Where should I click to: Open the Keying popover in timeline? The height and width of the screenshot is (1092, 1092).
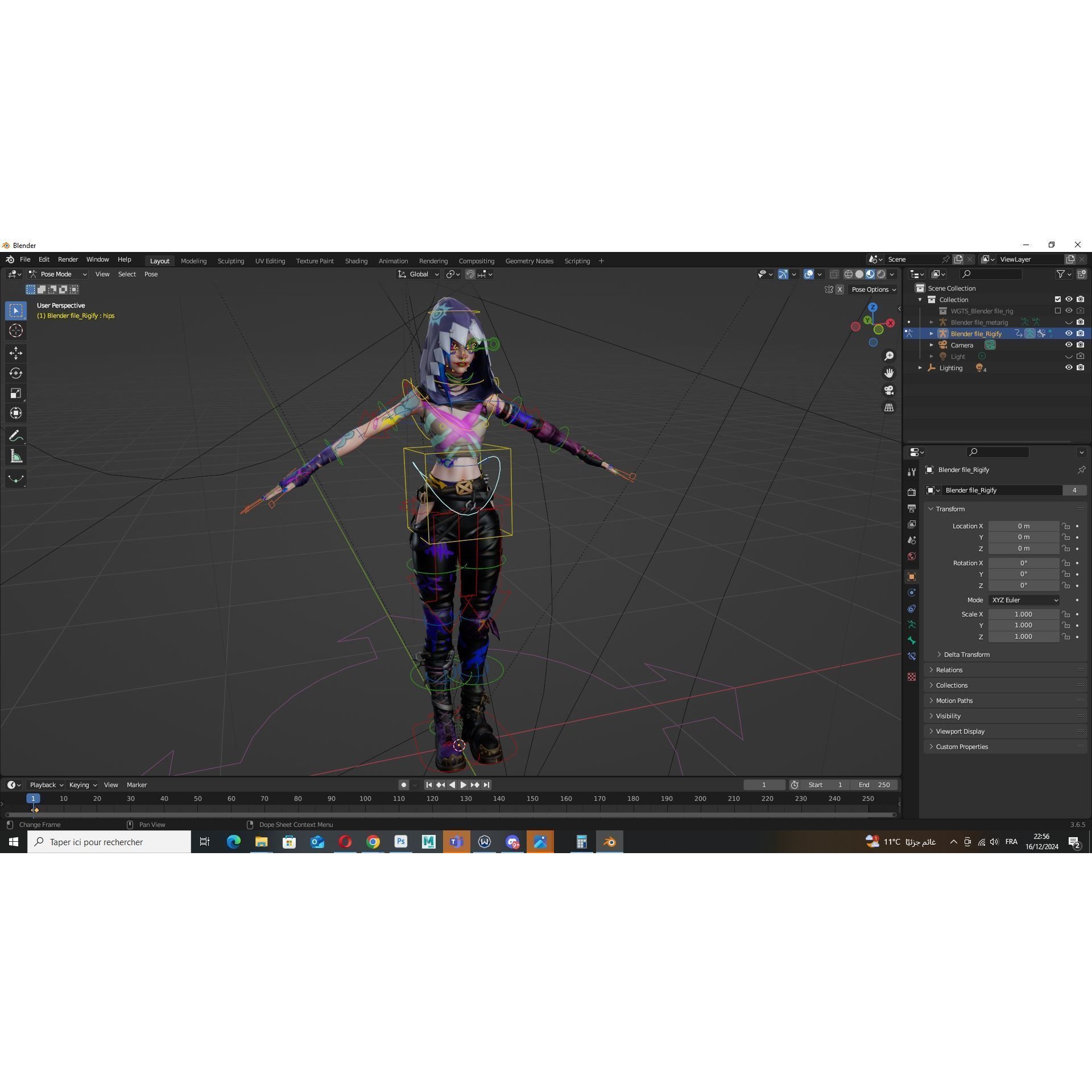coord(82,785)
